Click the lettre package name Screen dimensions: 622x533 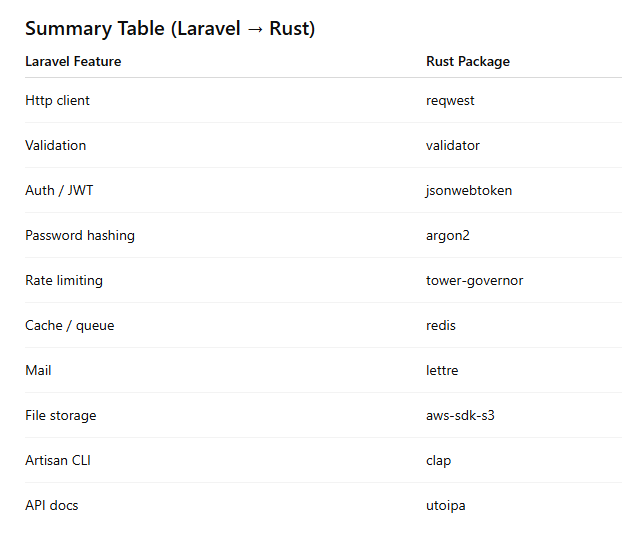coord(442,370)
